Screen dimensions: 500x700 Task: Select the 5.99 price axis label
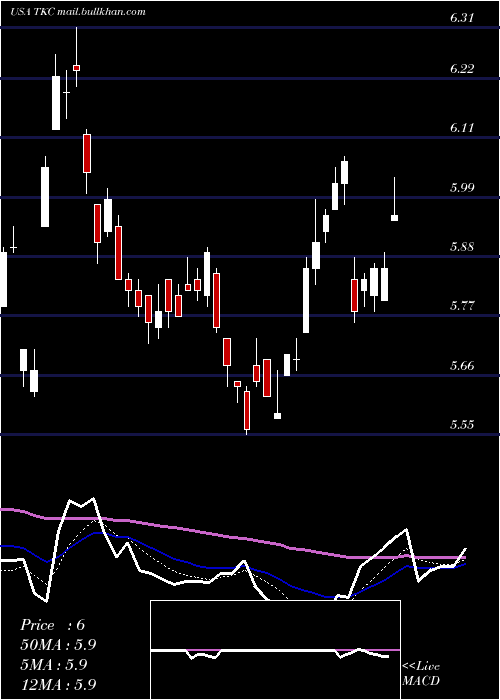coord(462,188)
